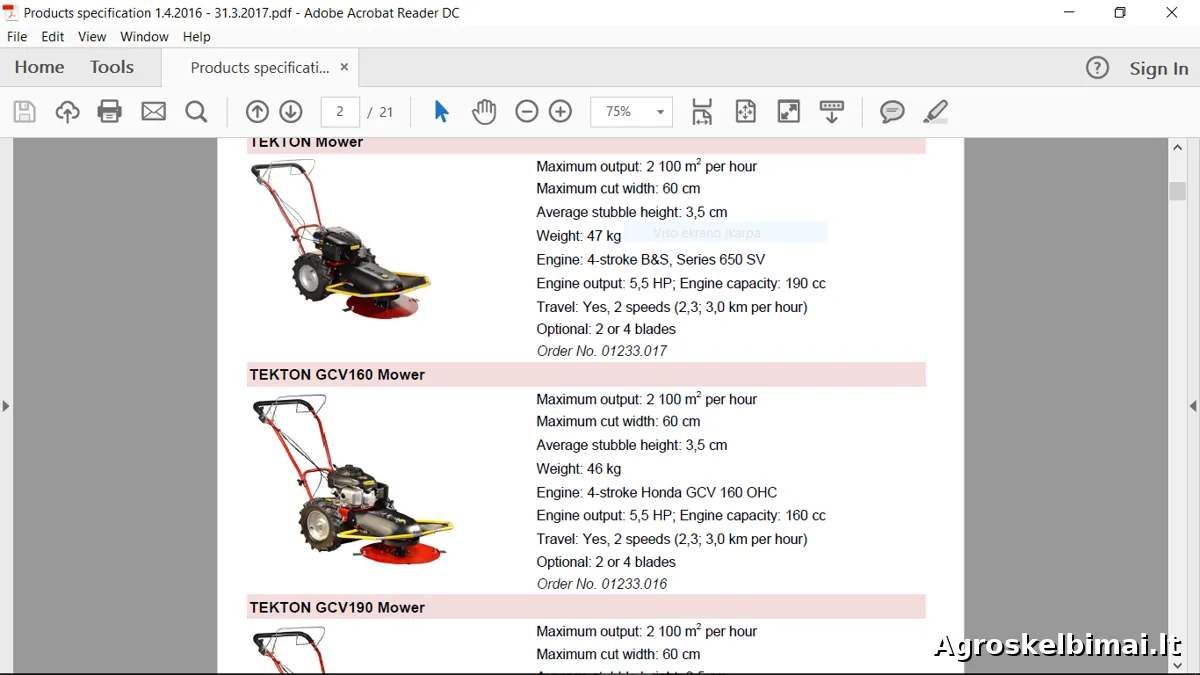
Task: Select the Products specification document tab
Action: pos(260,67)
